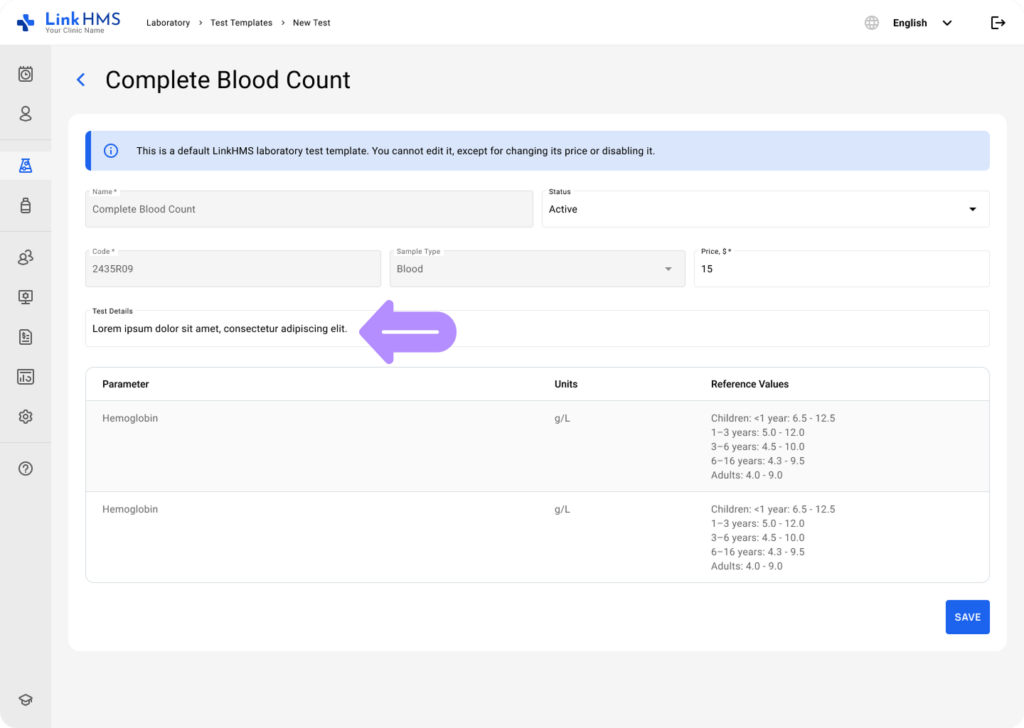This screenshot has width=1024, height=728.
Task: Click the pharmacy bottle icon
Action: point(24,205)
